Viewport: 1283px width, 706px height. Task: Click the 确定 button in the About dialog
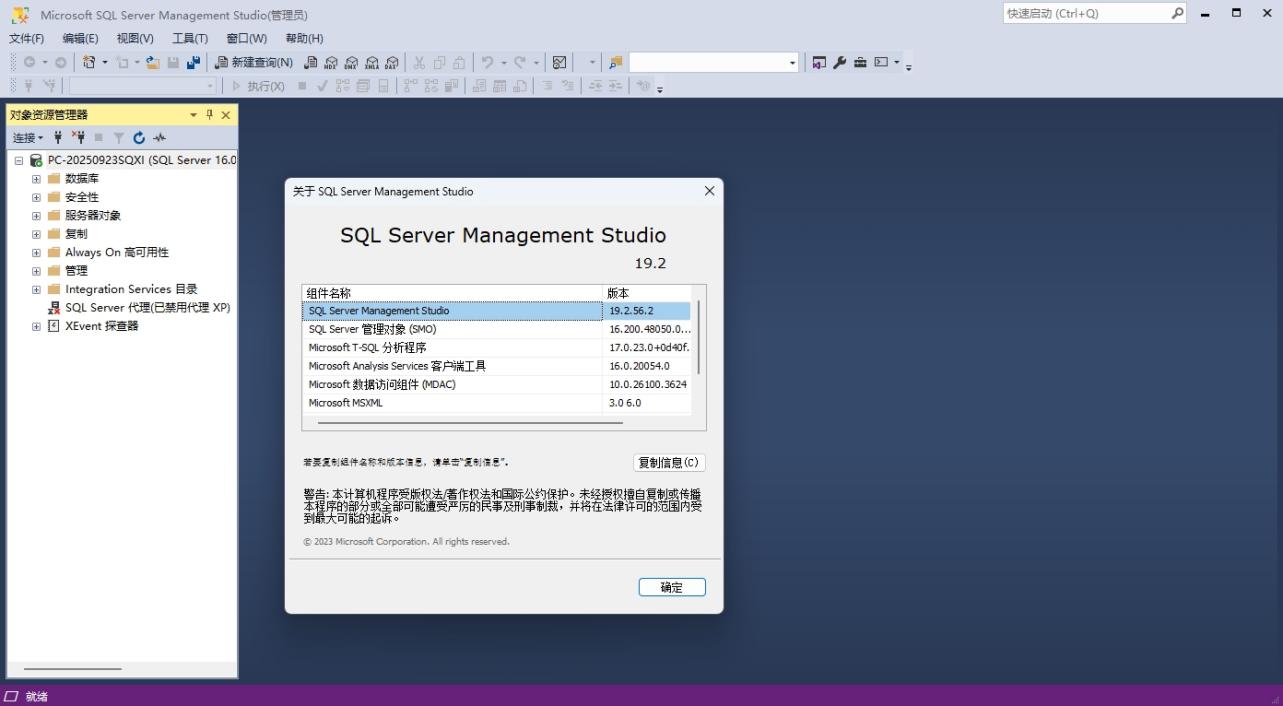pyautogui.click(x=671, y=587)
